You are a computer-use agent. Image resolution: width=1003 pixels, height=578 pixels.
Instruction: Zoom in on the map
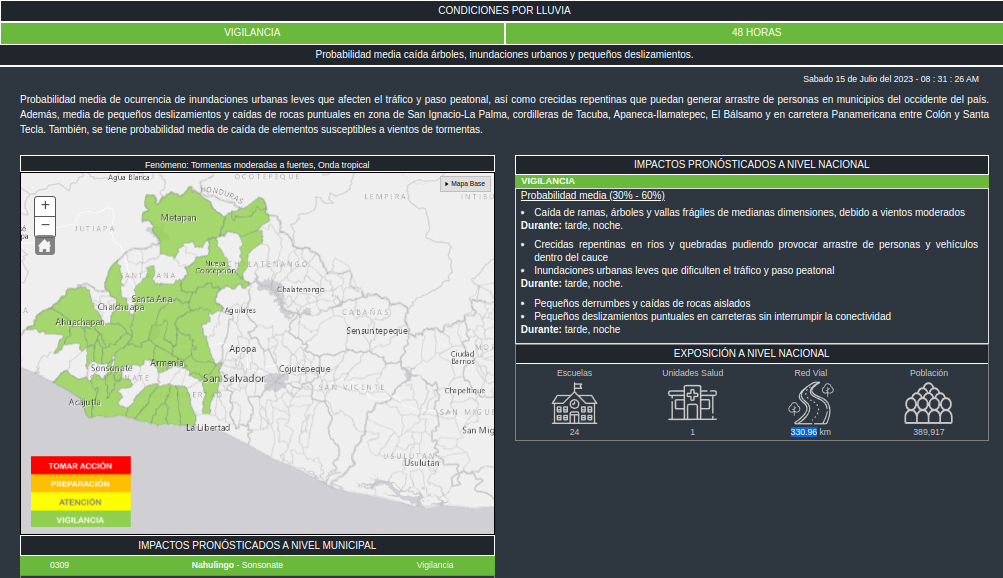[x=45, y=206]
